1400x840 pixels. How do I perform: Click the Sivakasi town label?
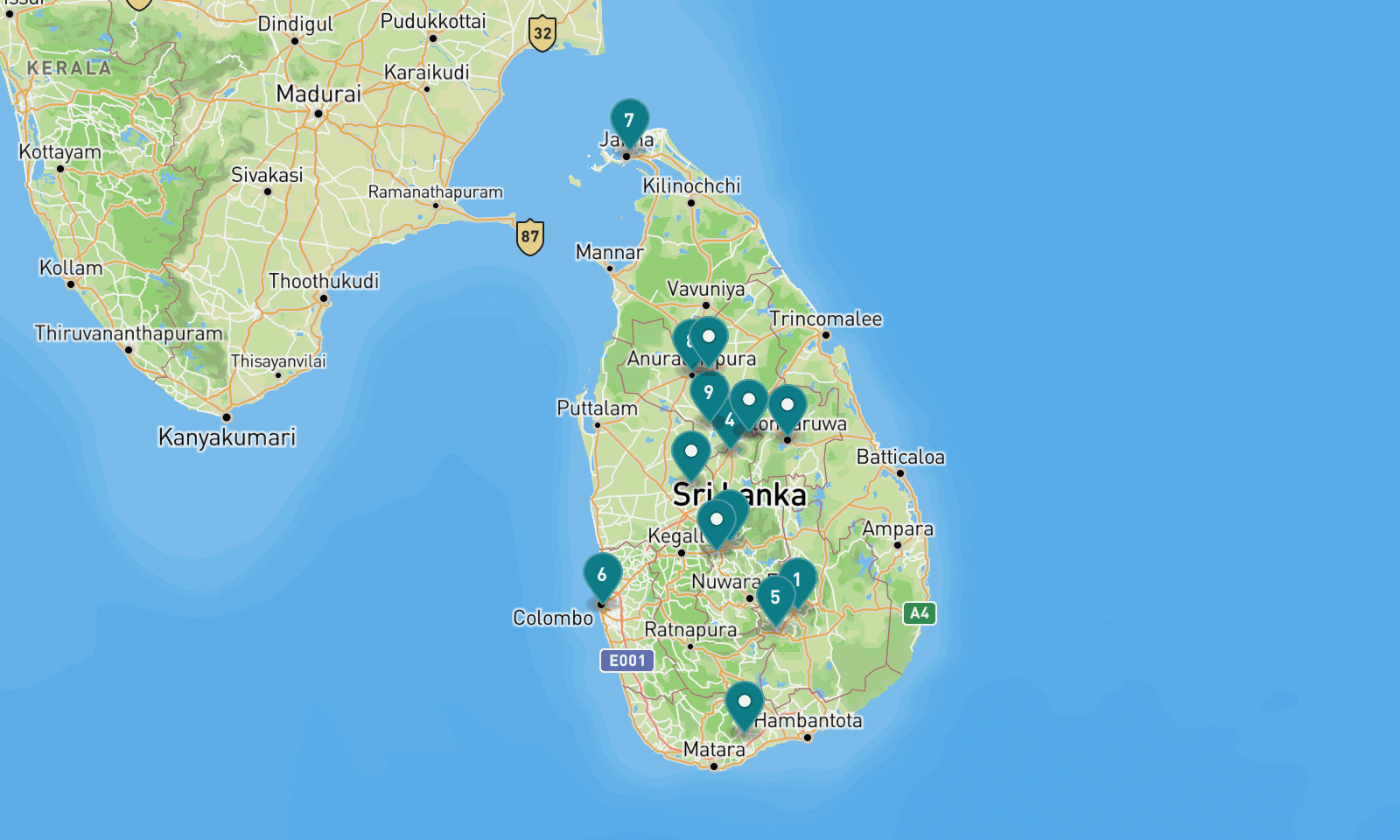267,175
